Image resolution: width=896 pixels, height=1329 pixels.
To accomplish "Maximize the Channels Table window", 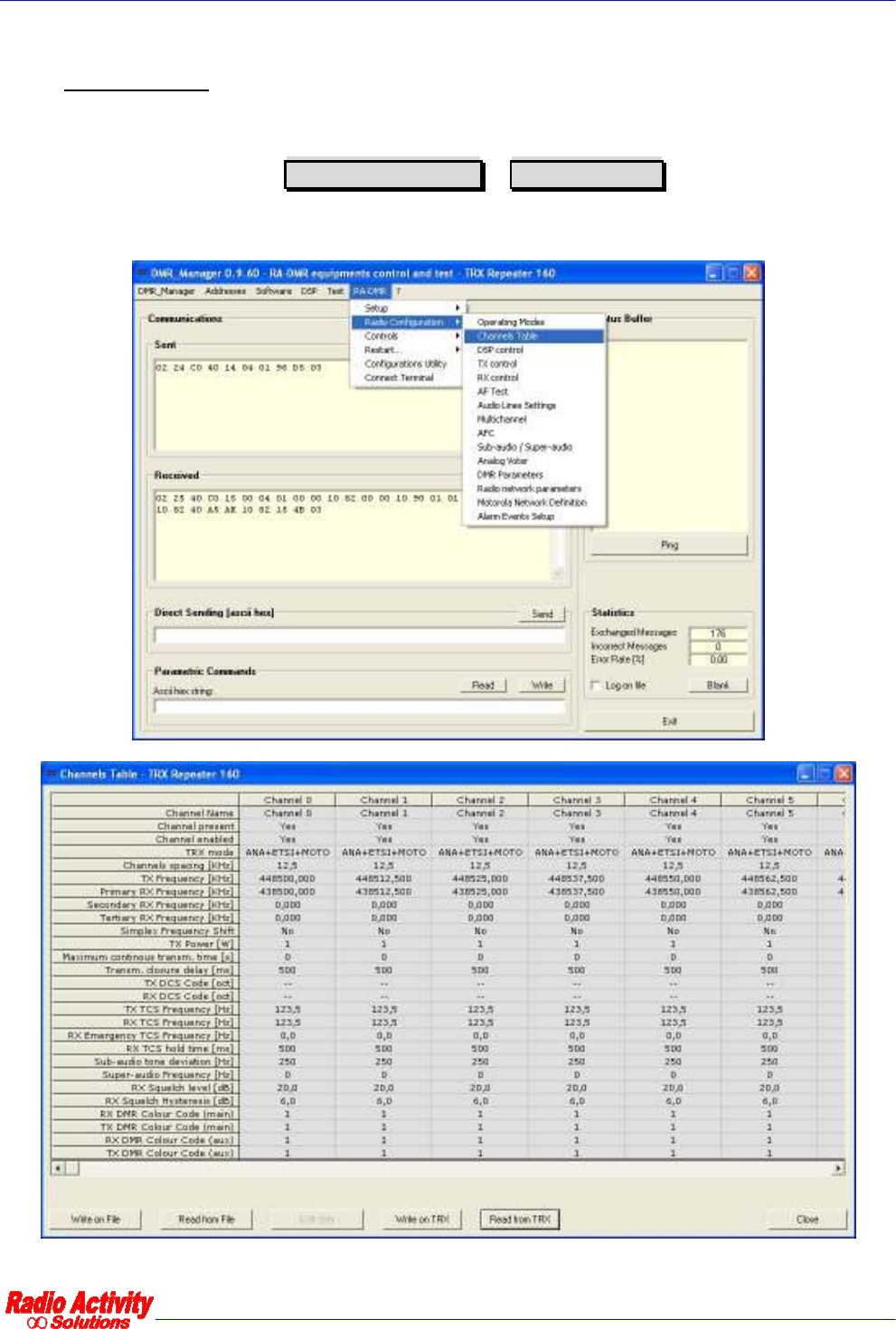I will pos(824,774).
